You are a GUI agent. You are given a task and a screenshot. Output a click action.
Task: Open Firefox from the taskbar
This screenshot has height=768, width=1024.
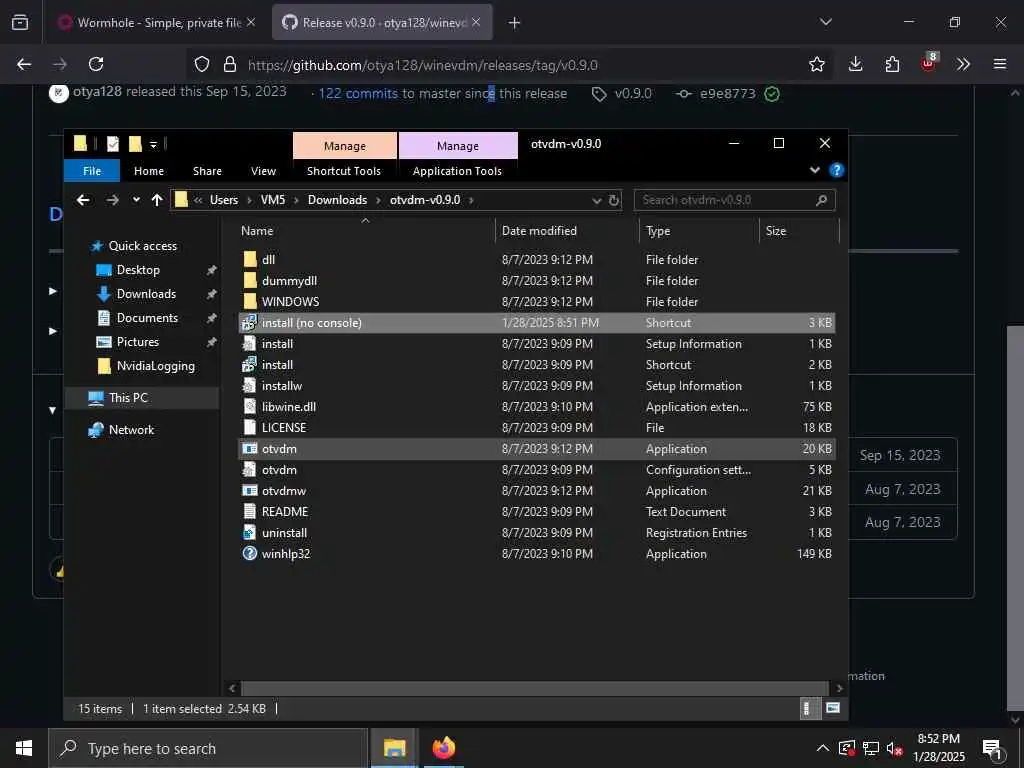(444, 748)
